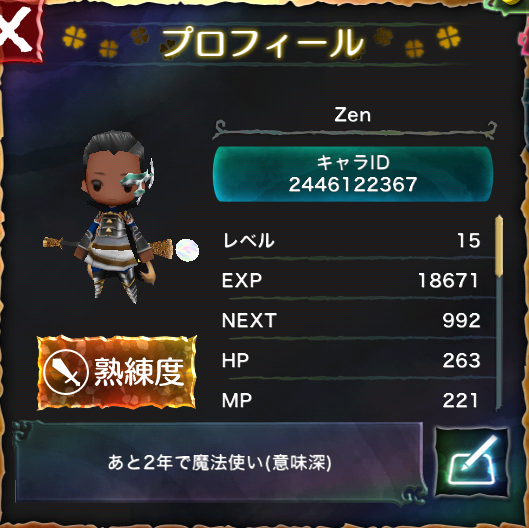Select the レベル stat row
The width and height of the screenshot is (529, 528).
click(x=352, y=241)
